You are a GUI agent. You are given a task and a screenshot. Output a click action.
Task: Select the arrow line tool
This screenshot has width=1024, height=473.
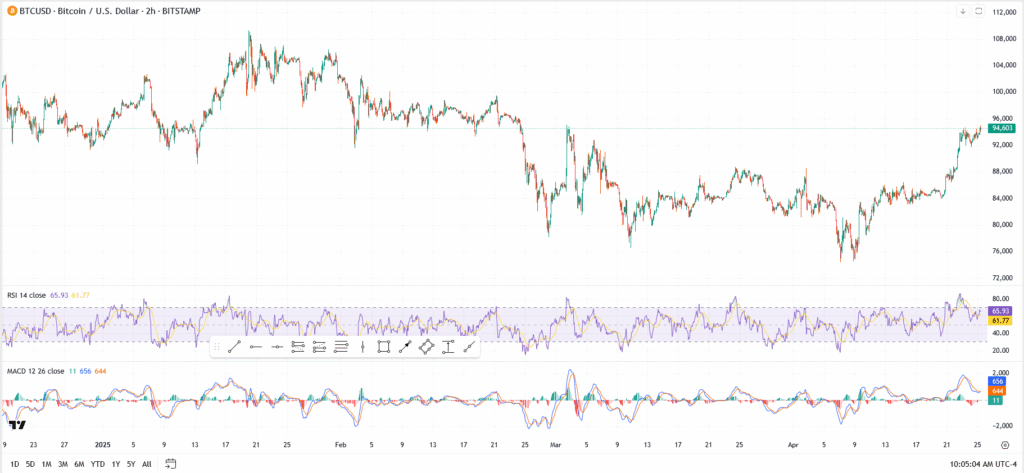pos(405,347)
